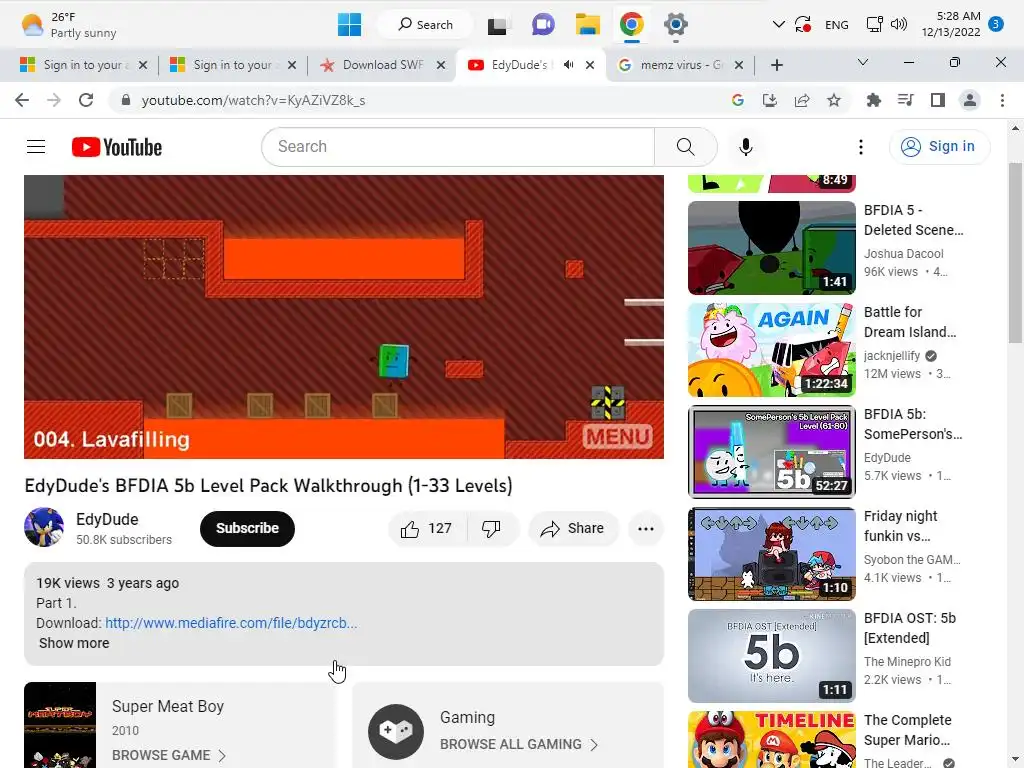
Task: Open Super Meat Boy game cover
Action: pyautogui.click(x=60, y=725)
